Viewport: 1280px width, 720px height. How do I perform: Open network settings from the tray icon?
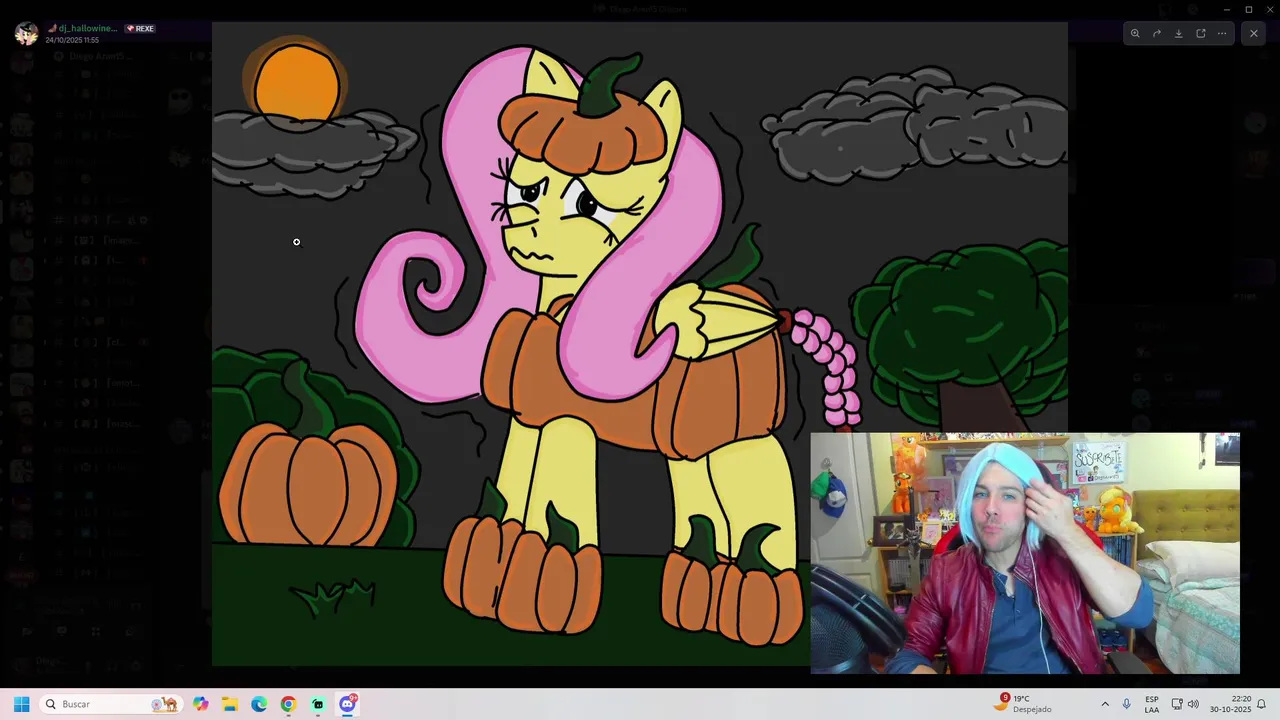click(x=1177, y=704)
